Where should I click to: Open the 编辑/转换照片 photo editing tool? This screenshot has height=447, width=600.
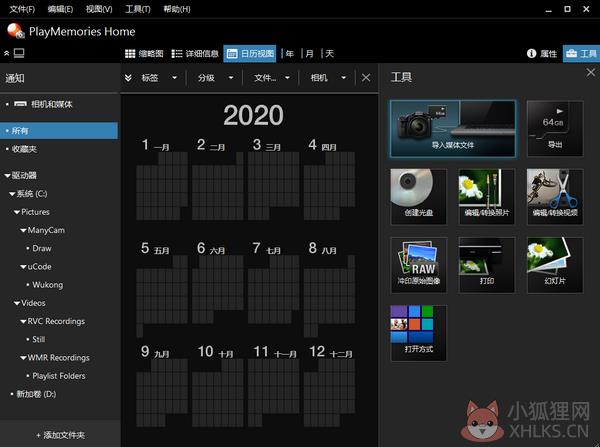coord(487,196)
